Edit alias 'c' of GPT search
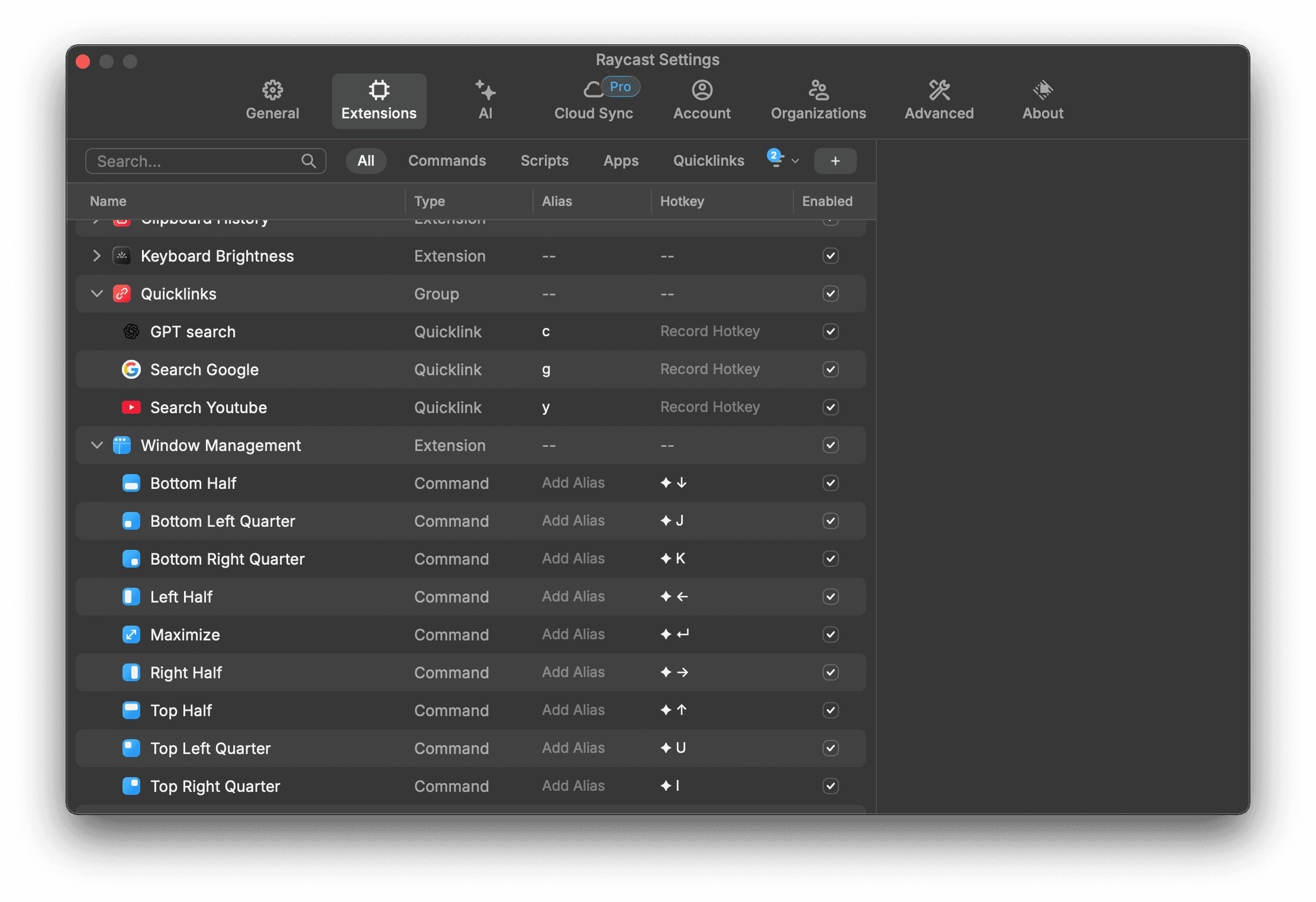The image size is (1316, 902). (546, 331)
